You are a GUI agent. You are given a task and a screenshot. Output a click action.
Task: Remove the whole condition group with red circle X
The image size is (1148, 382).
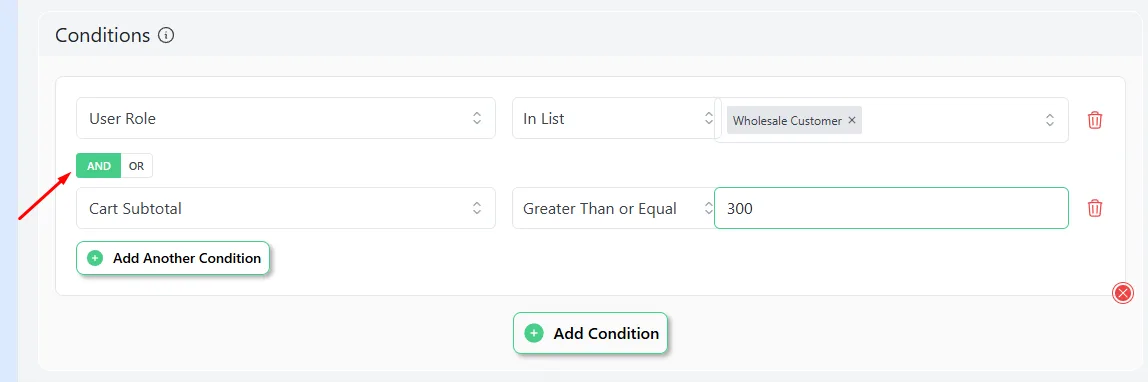coord(1122,293)
